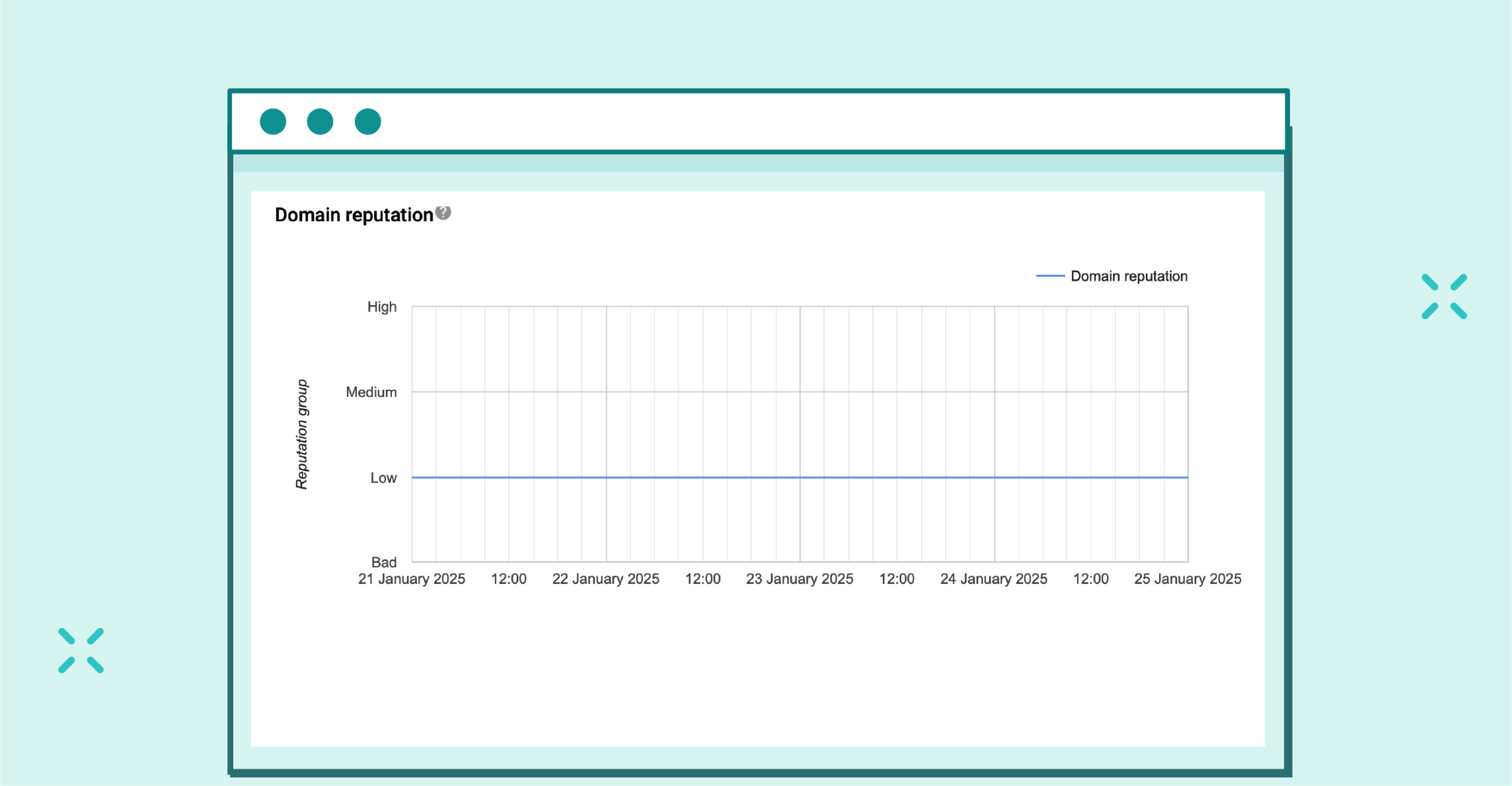This screenshot has height=786, width=1512.
Task: Expand the 25 January 2025 axis label
Action: point(1186,579)
